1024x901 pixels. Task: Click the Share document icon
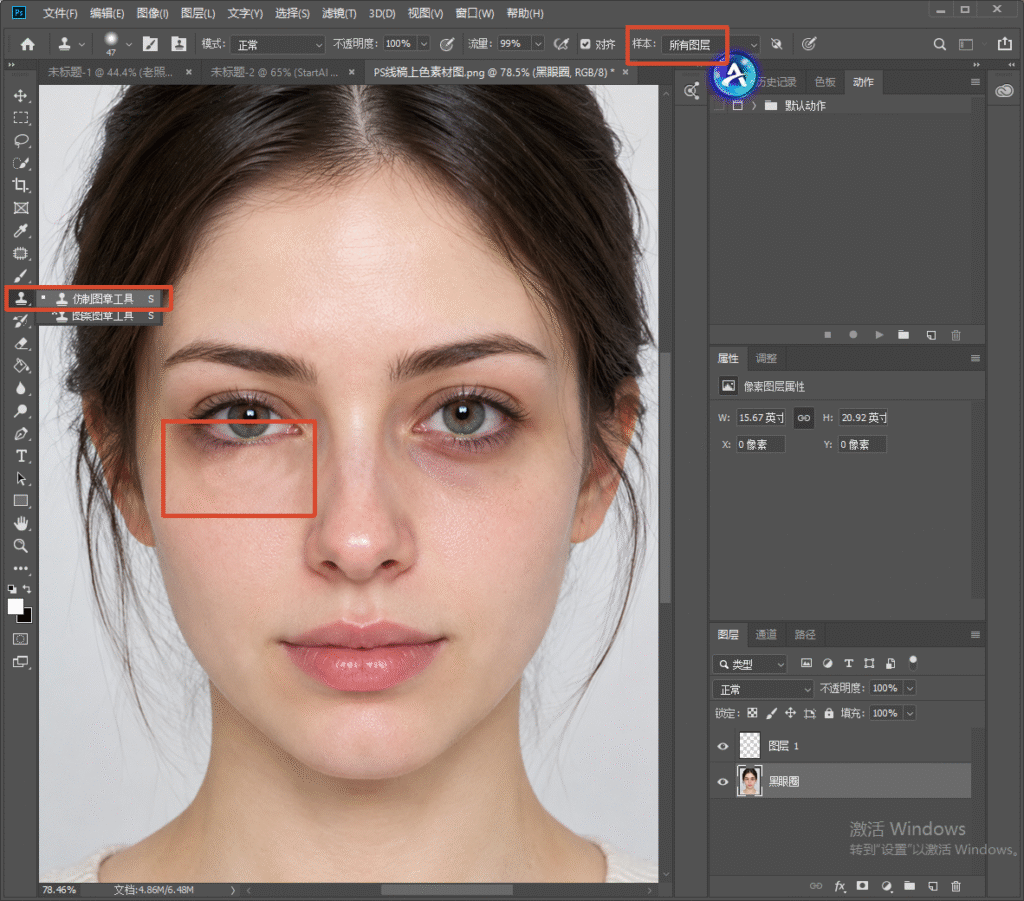[1004, 44]
